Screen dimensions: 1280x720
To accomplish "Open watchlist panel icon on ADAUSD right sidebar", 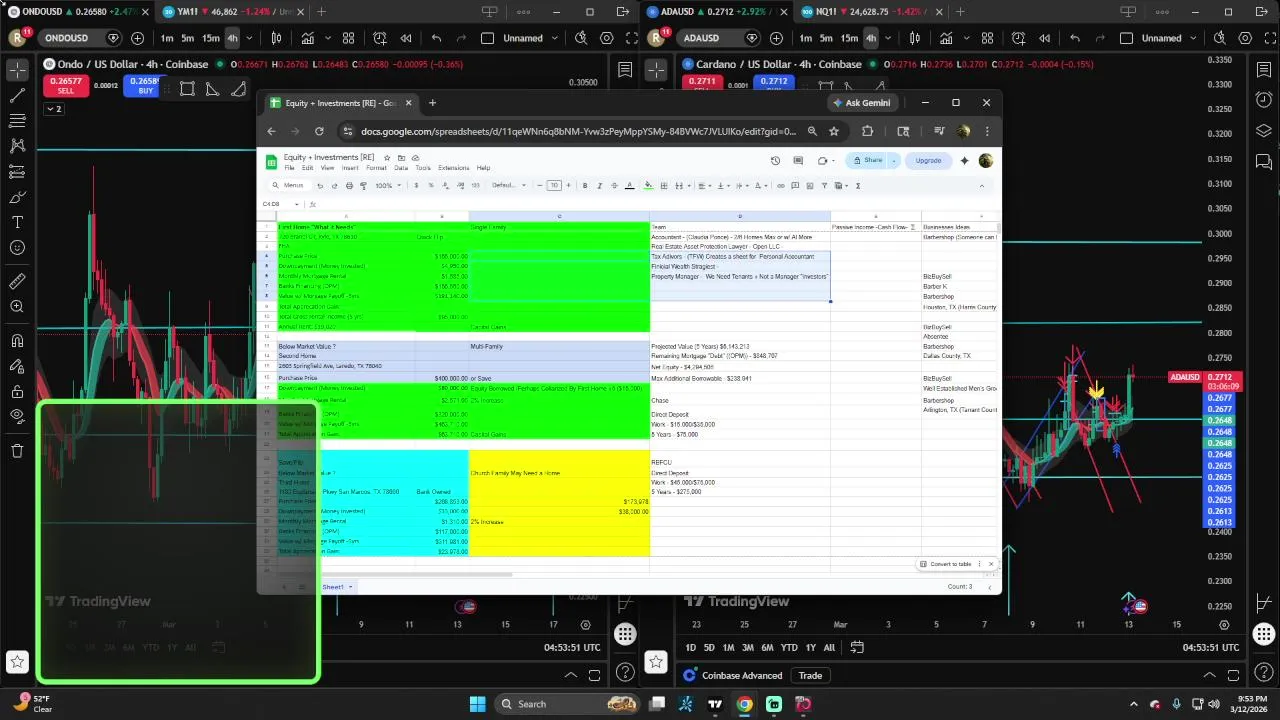I will tap(1264, 70).
